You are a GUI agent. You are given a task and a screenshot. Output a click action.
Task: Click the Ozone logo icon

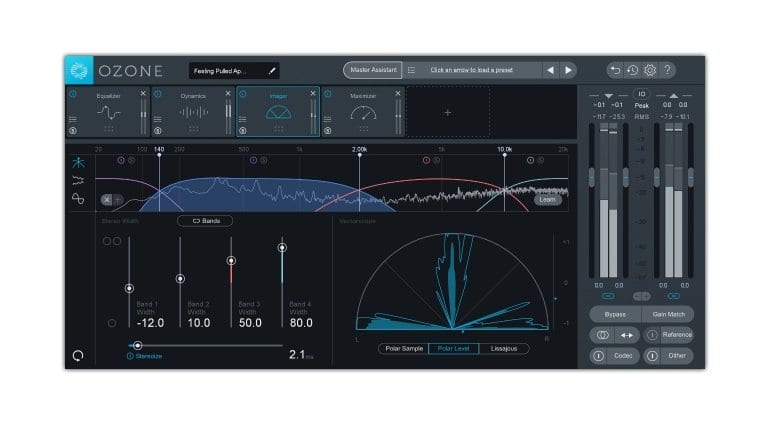coord(79,70)
